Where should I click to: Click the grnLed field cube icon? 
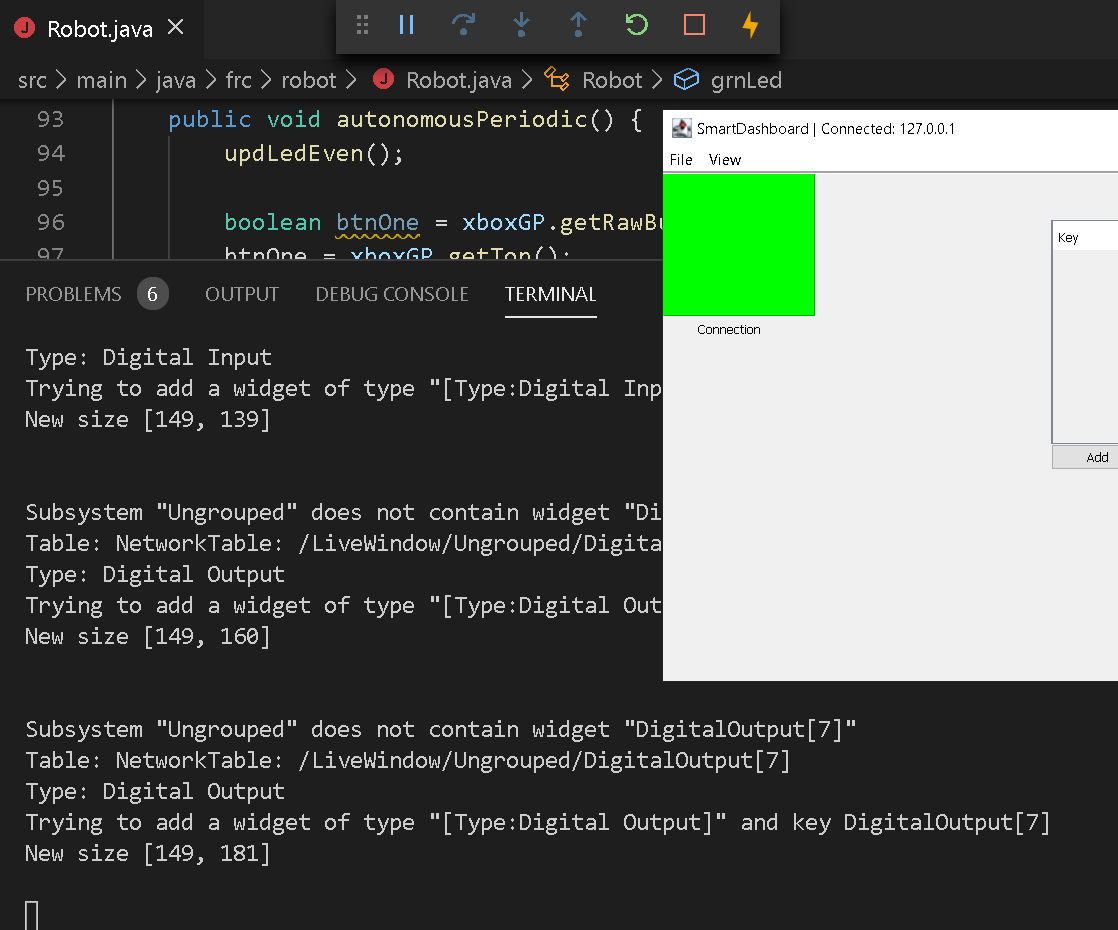(686, 79)
